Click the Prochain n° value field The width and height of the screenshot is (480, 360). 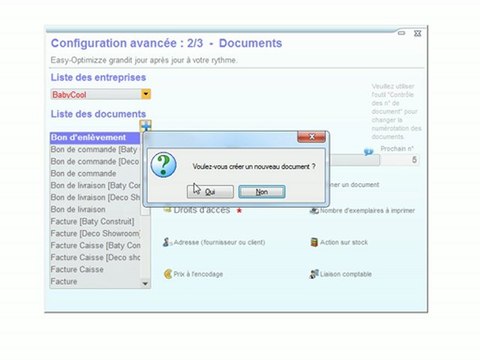pyautogui.click(x=399, y=160)
